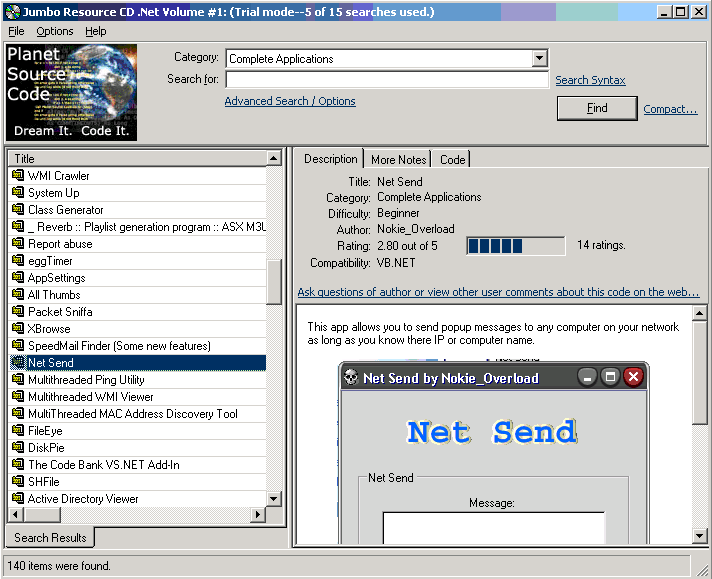
Task: Click the Jumbo Resource CD title bar icon
Action: 13,12
